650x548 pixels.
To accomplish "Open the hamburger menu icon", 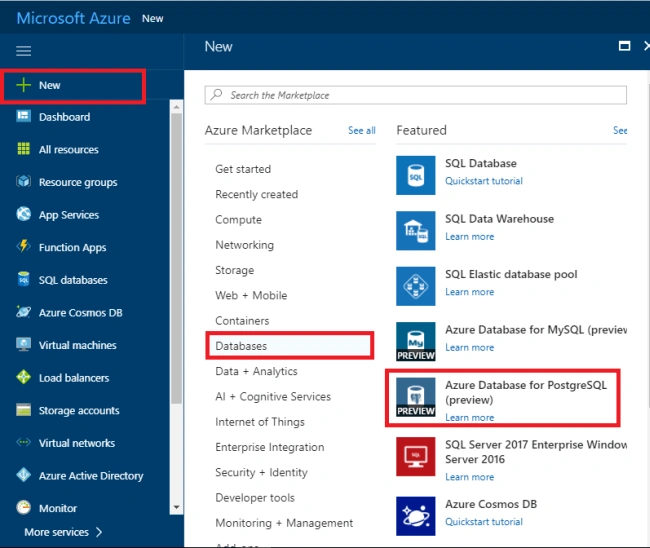I will tap(24, 51).
